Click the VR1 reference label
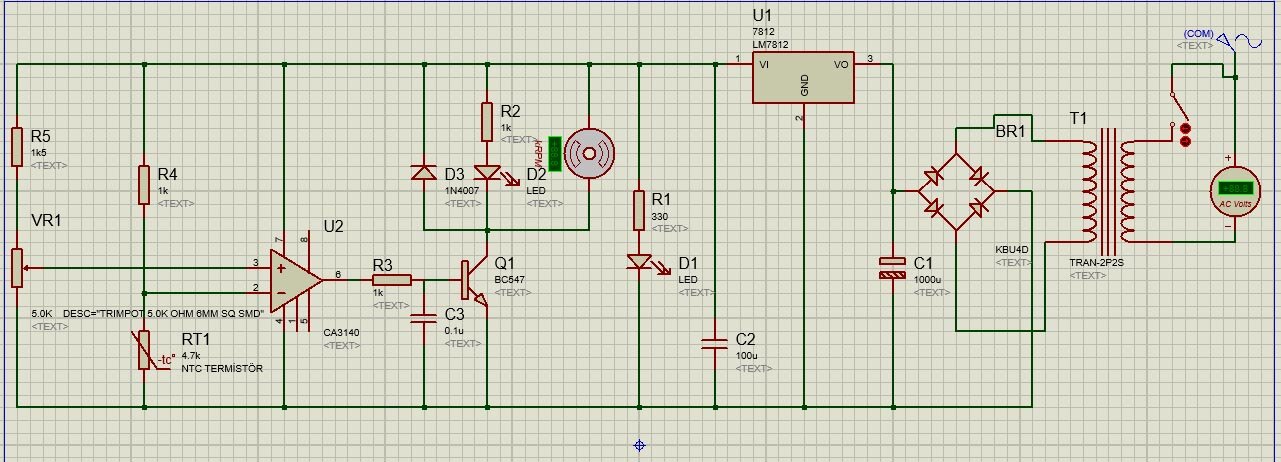This screenshot has width=1281, height=462. tap(47, 221)
